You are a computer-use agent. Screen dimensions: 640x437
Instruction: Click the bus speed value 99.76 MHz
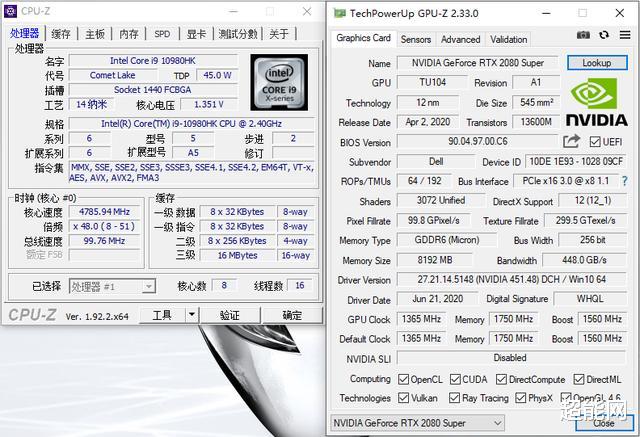click(x=104, y=241)
